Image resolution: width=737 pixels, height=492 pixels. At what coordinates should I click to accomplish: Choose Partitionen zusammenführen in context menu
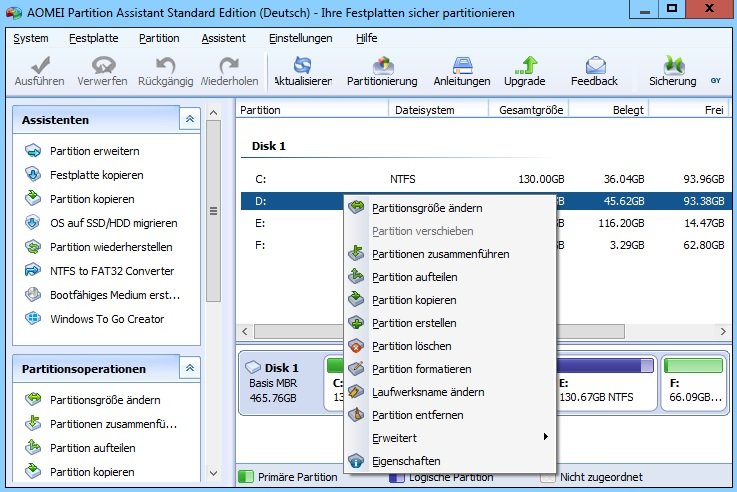pyautogui.click(x=450, y=254)
